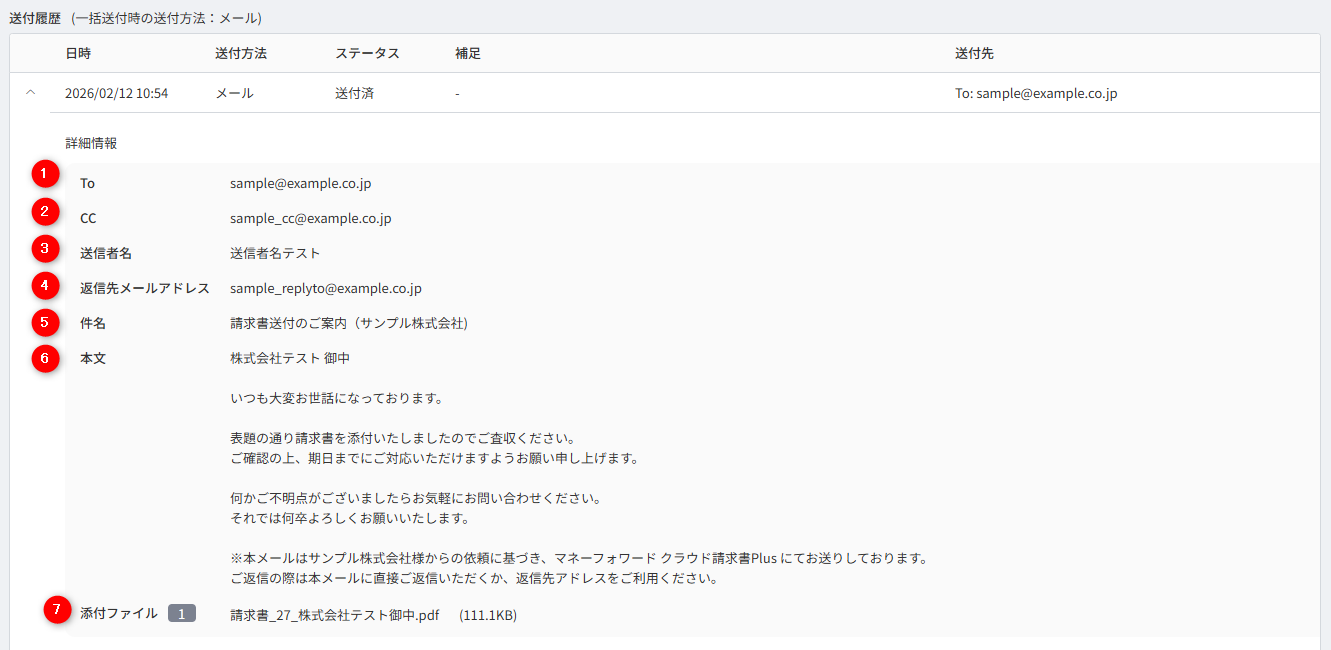
Task: Click red numbered marker 3 beside 送信者名
Action: (x=45, y=246)
